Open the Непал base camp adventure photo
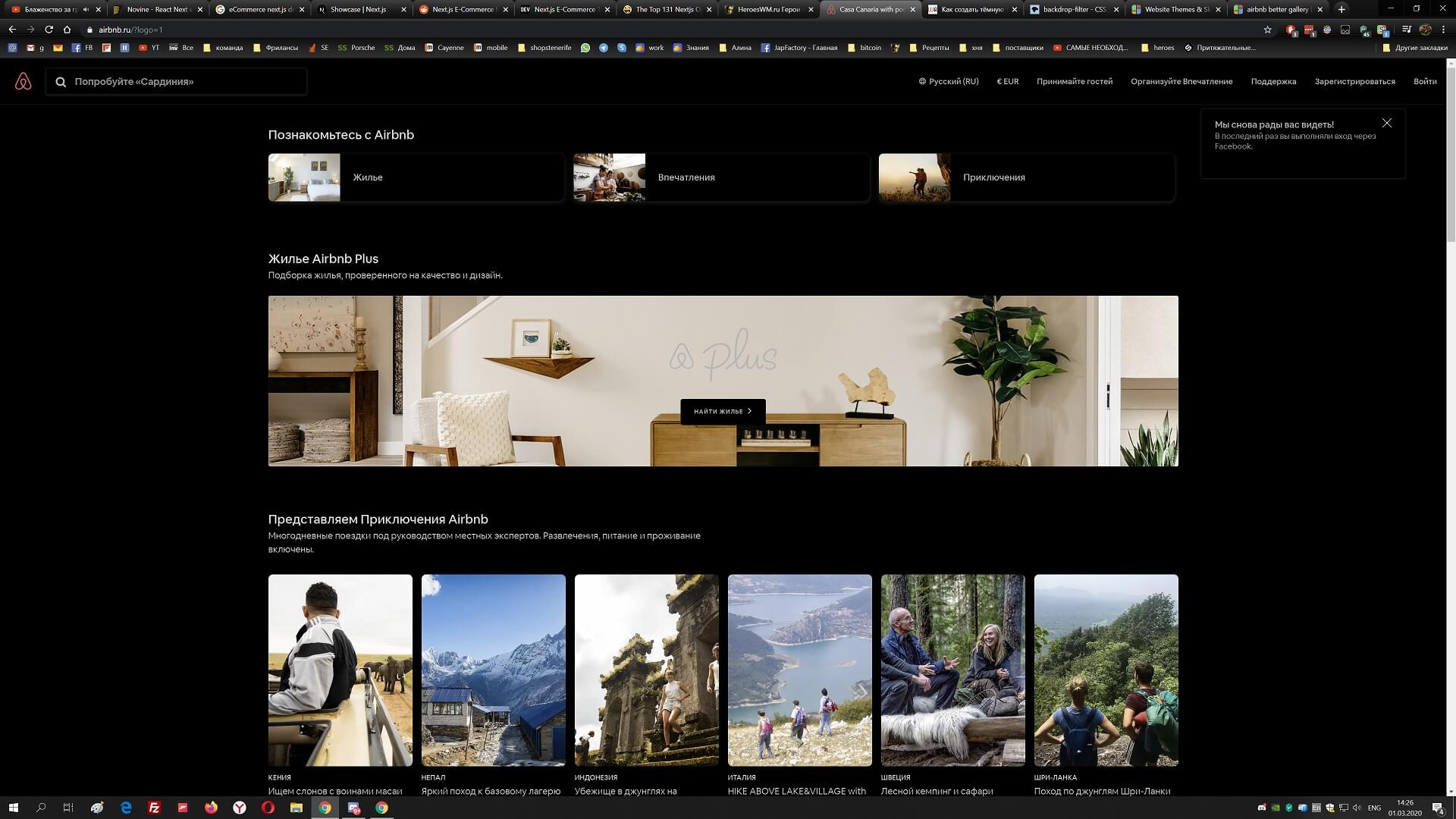Screen dimensions: 1456x819 (494, 670)
